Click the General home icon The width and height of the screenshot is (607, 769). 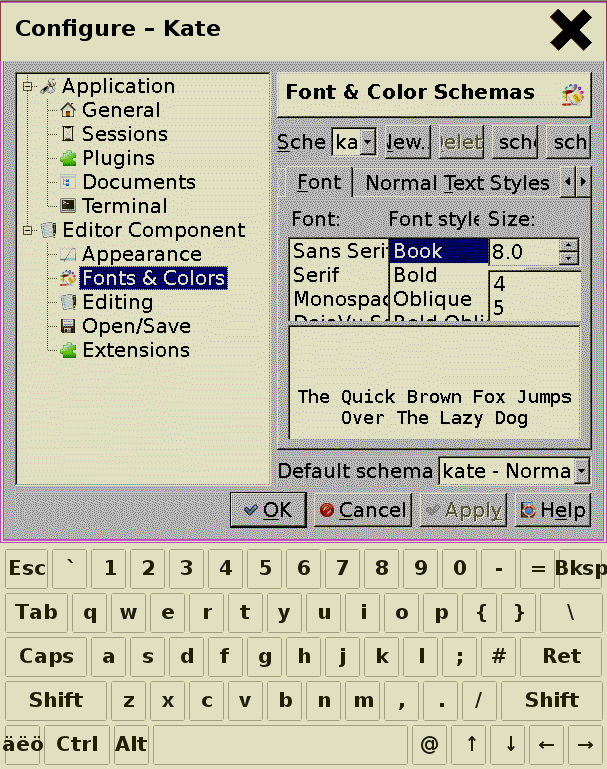pyautogui.click(x=68, y=110)
